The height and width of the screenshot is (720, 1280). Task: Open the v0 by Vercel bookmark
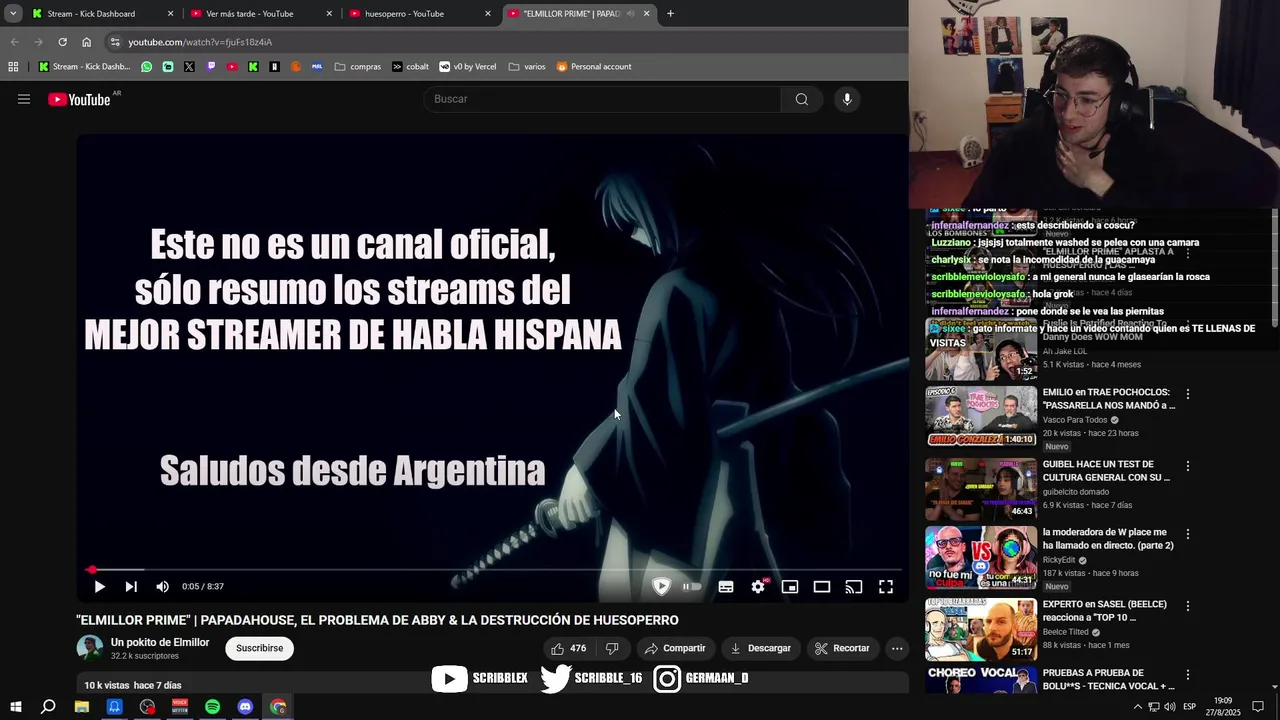(x=468, y=67)
